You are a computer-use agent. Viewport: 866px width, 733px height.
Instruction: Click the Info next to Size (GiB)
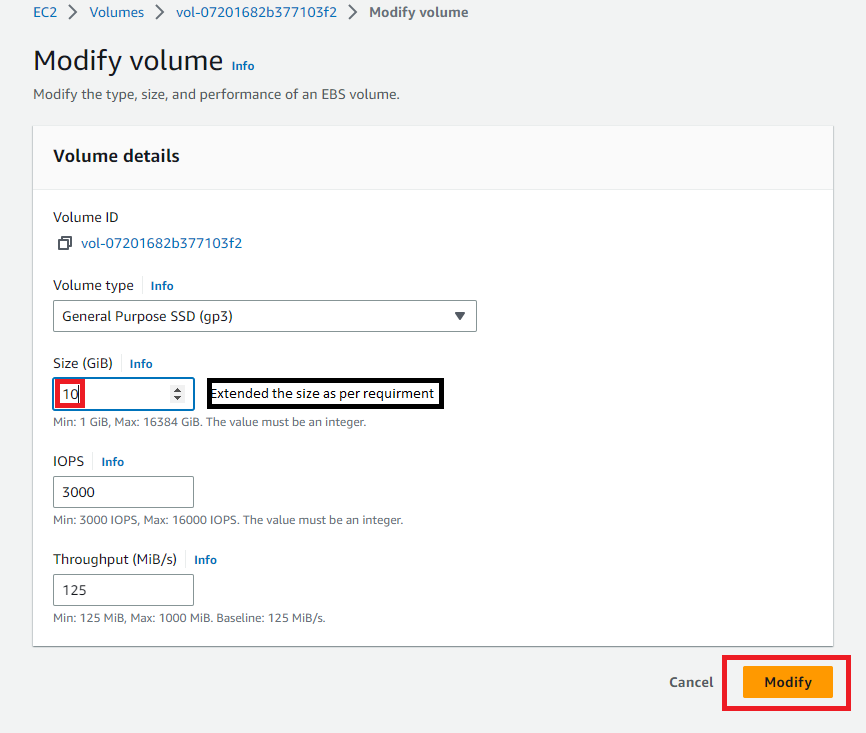pyautogui.click(x=140, y=363)
